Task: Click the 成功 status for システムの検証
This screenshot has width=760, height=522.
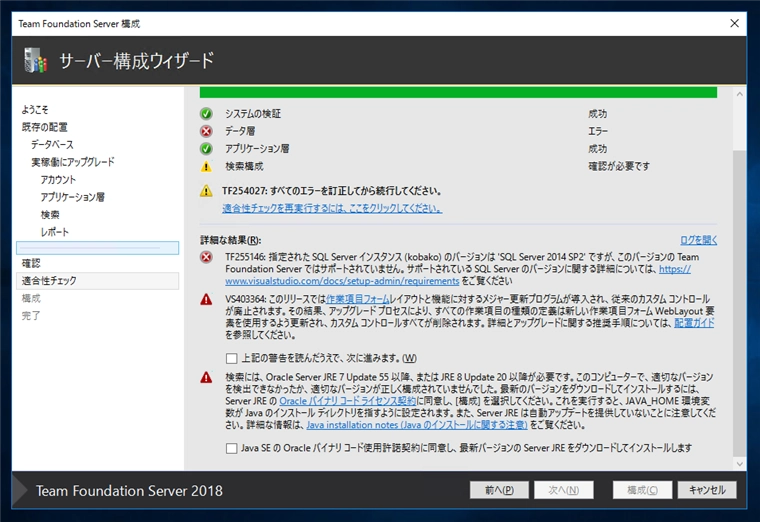Action: pyautogui.click(x=598, y=113)
